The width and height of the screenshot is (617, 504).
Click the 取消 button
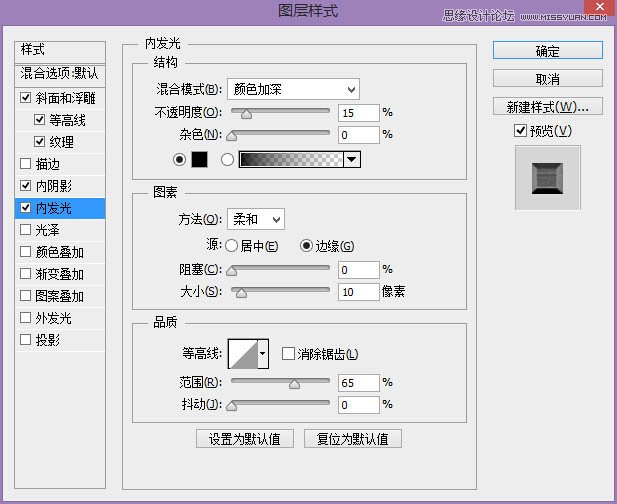[547, 79]
